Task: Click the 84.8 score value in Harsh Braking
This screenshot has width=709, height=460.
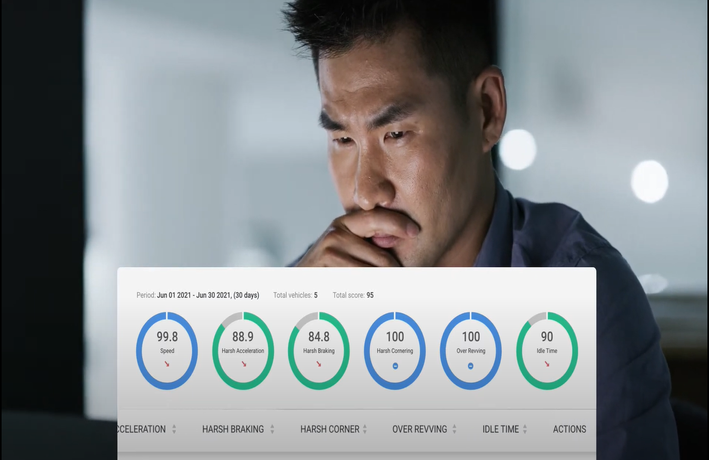Action: 319,337
